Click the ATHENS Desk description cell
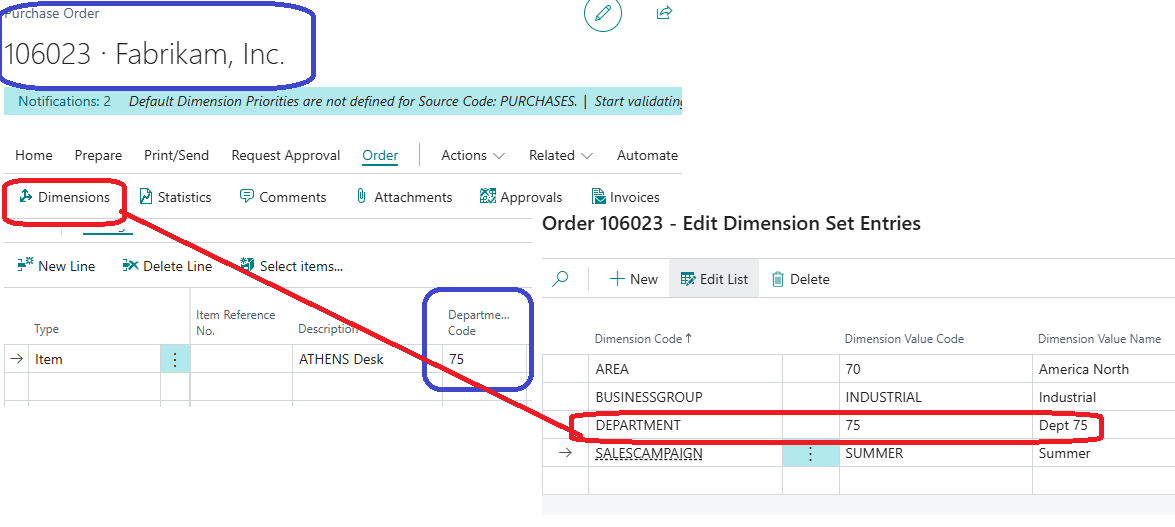 coord(367,359)
